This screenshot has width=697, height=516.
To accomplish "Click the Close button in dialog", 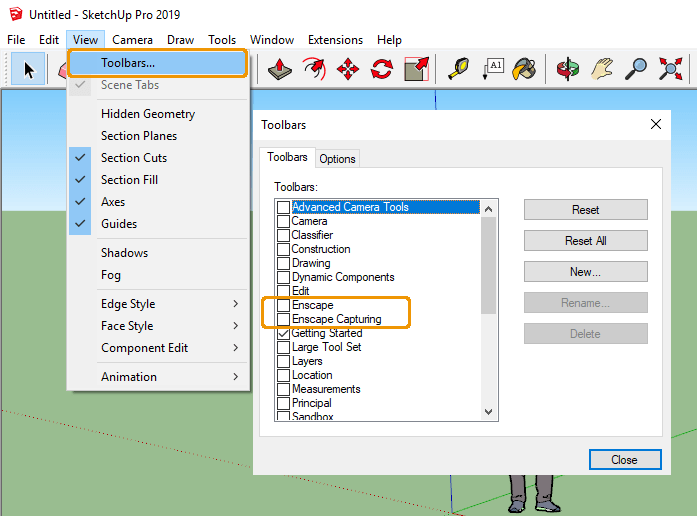I will [x=625, y=460].
